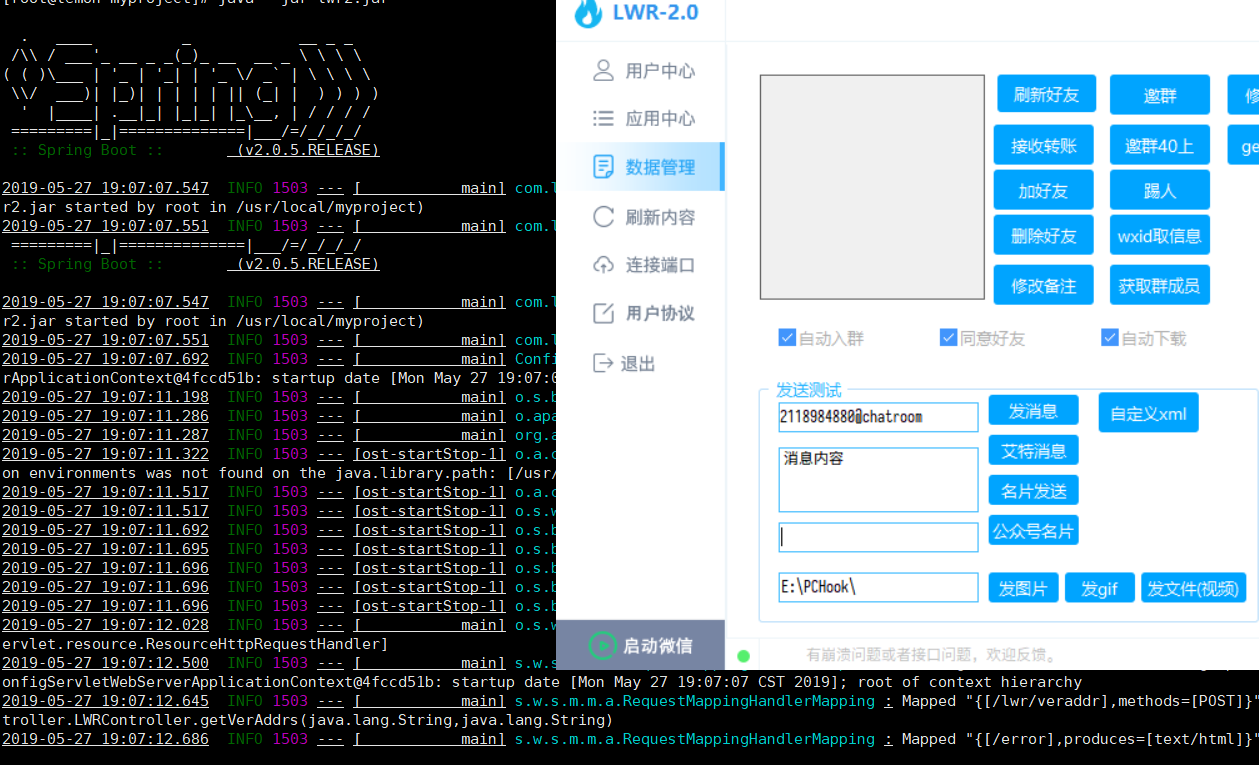Click the LWR-2.0 flame logo icon

click(589, 13)
